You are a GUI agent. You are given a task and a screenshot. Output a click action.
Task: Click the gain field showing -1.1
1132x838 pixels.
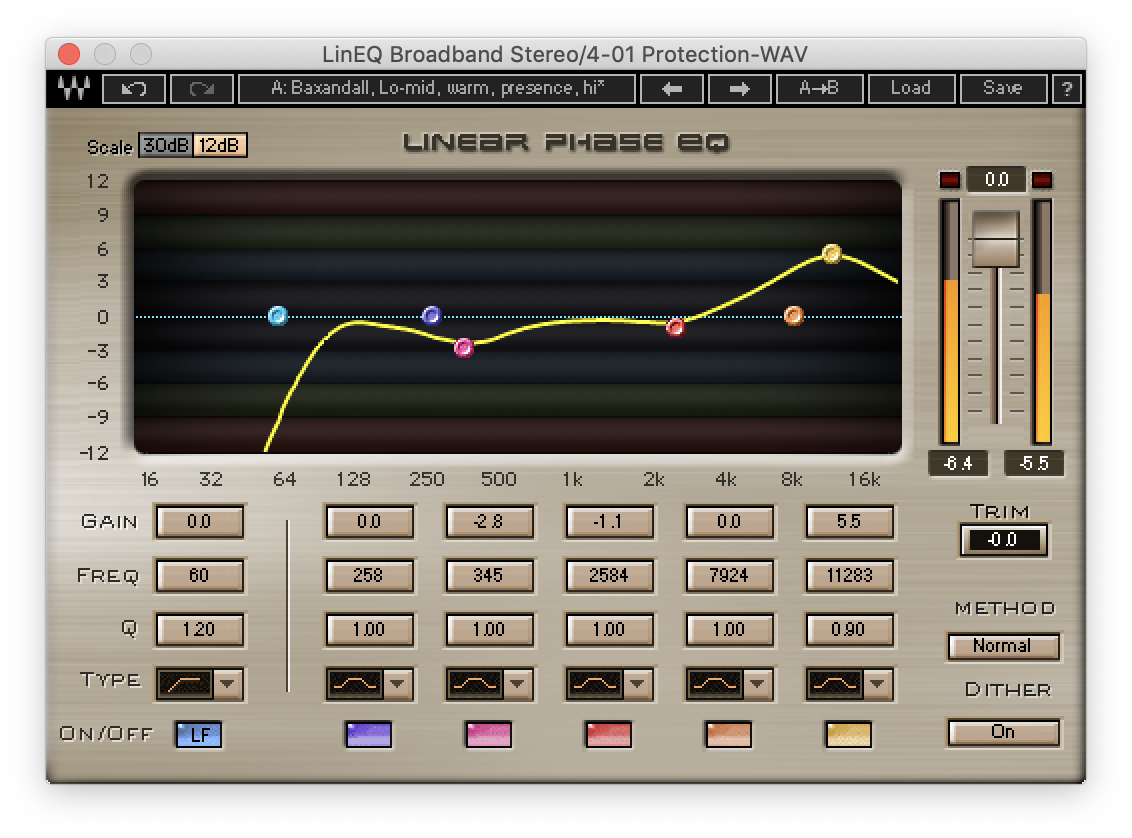pyautogui.click(x=609, y=521)
